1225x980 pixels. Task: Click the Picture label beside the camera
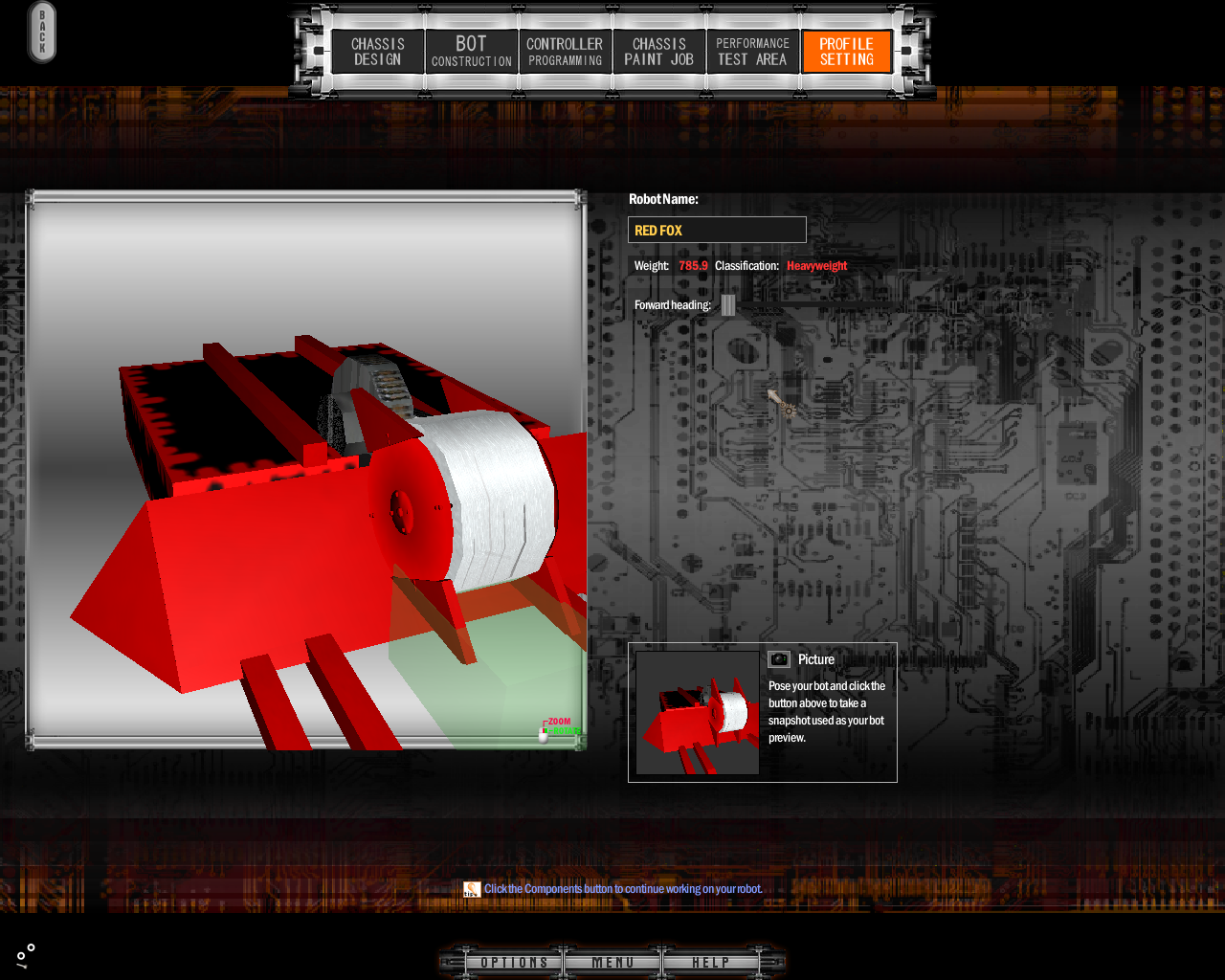816,659
